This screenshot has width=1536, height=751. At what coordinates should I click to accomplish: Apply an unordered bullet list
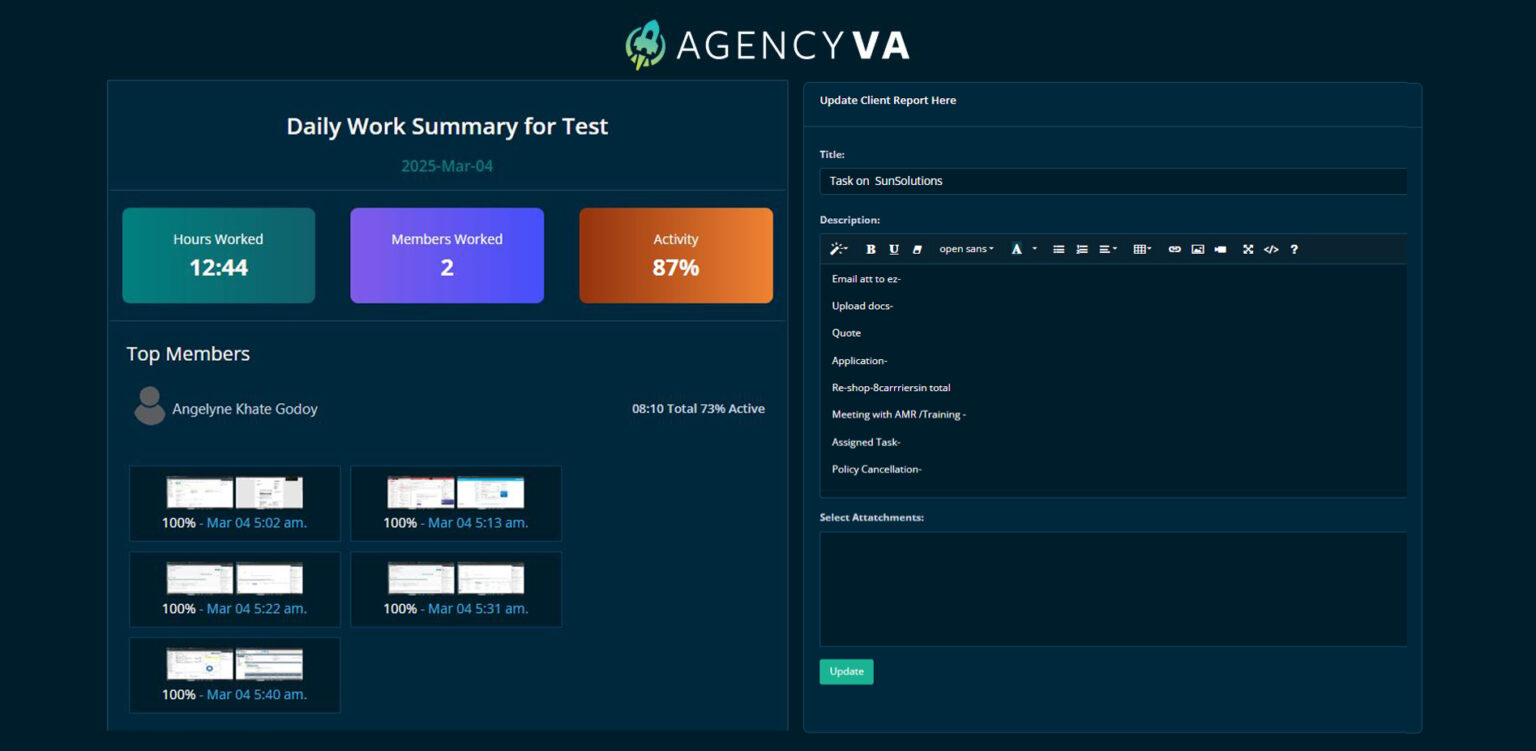tap(1060, 249)
